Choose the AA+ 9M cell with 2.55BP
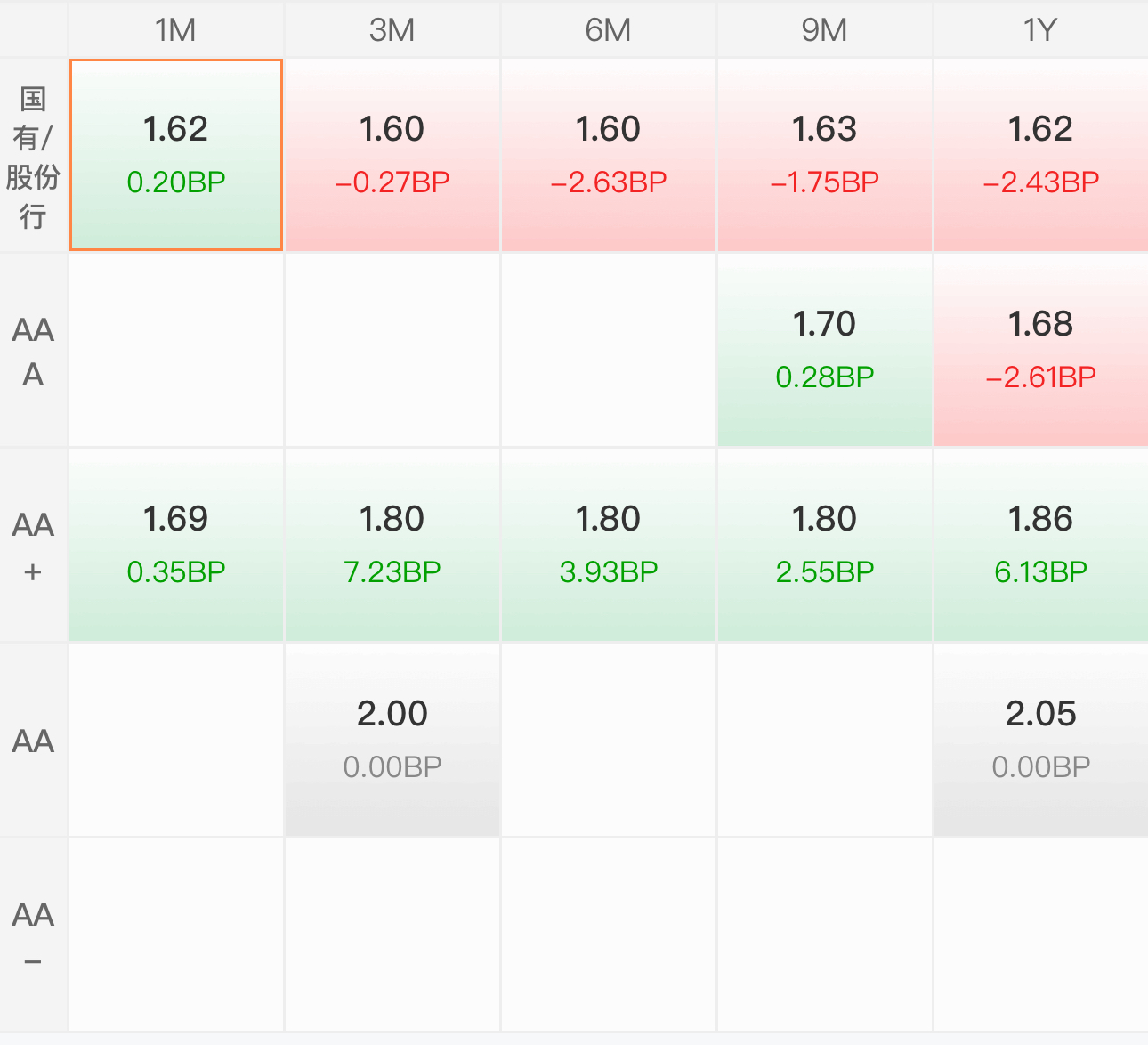1148x1045 pixels. (825, 545)
